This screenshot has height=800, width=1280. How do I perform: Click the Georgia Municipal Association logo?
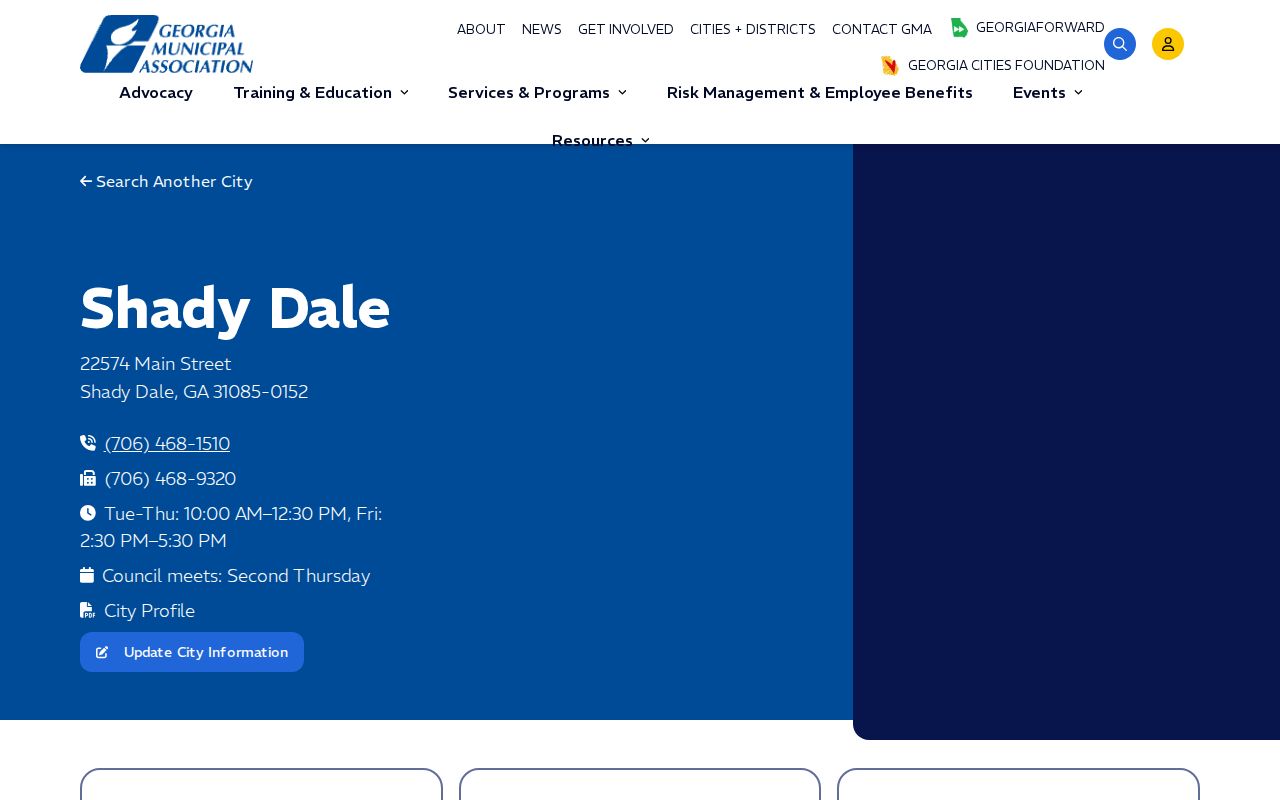[167, 44]
